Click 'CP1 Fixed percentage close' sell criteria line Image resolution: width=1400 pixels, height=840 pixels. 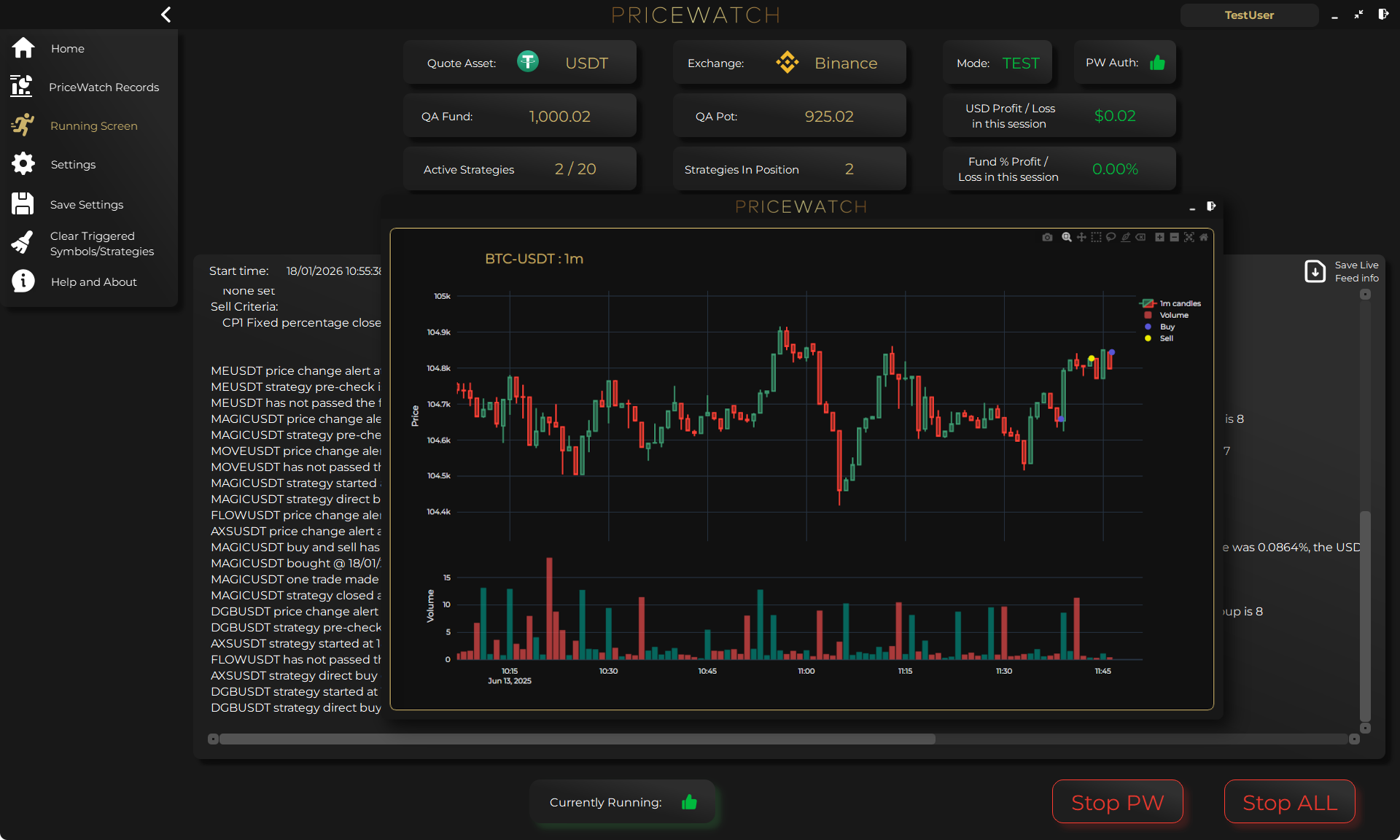click(x=301, y=322)
